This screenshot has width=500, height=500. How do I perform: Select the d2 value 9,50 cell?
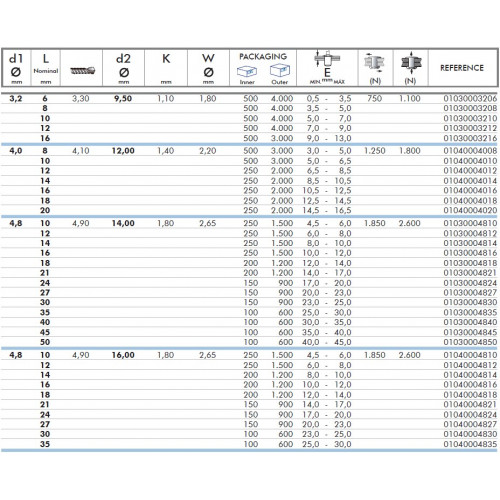123,98
